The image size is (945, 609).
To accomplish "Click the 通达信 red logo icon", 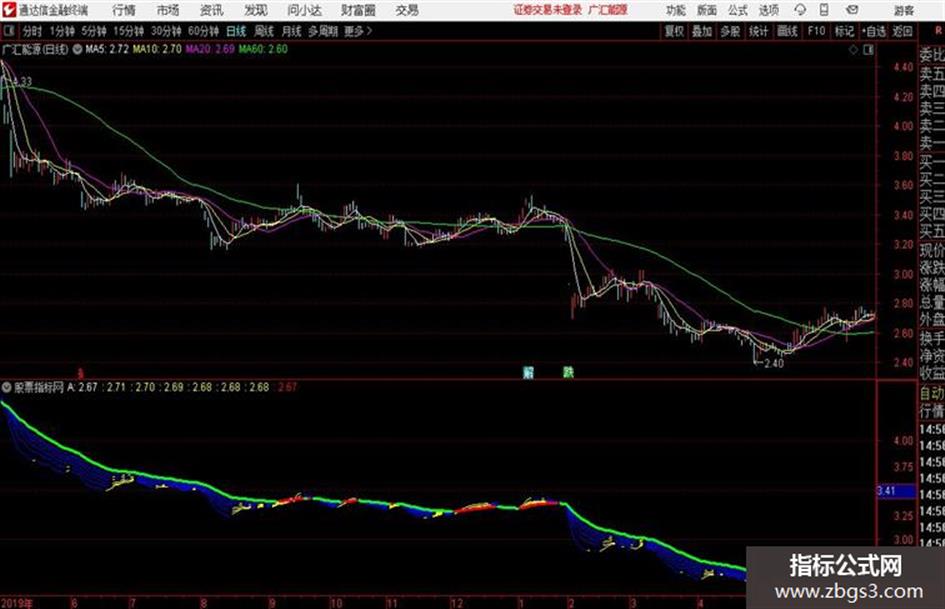I will point(9,10).
